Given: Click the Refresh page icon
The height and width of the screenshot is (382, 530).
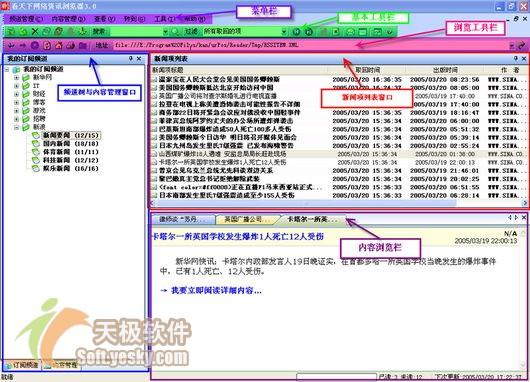Looking at the screenshot, I should 47,45.
